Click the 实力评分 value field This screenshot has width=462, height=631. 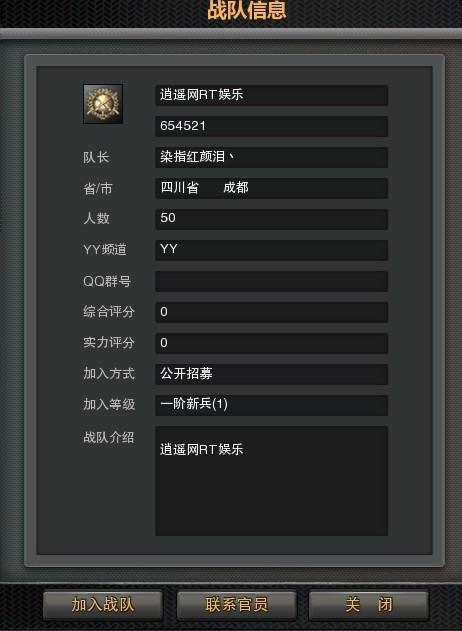tap(272, 343)
